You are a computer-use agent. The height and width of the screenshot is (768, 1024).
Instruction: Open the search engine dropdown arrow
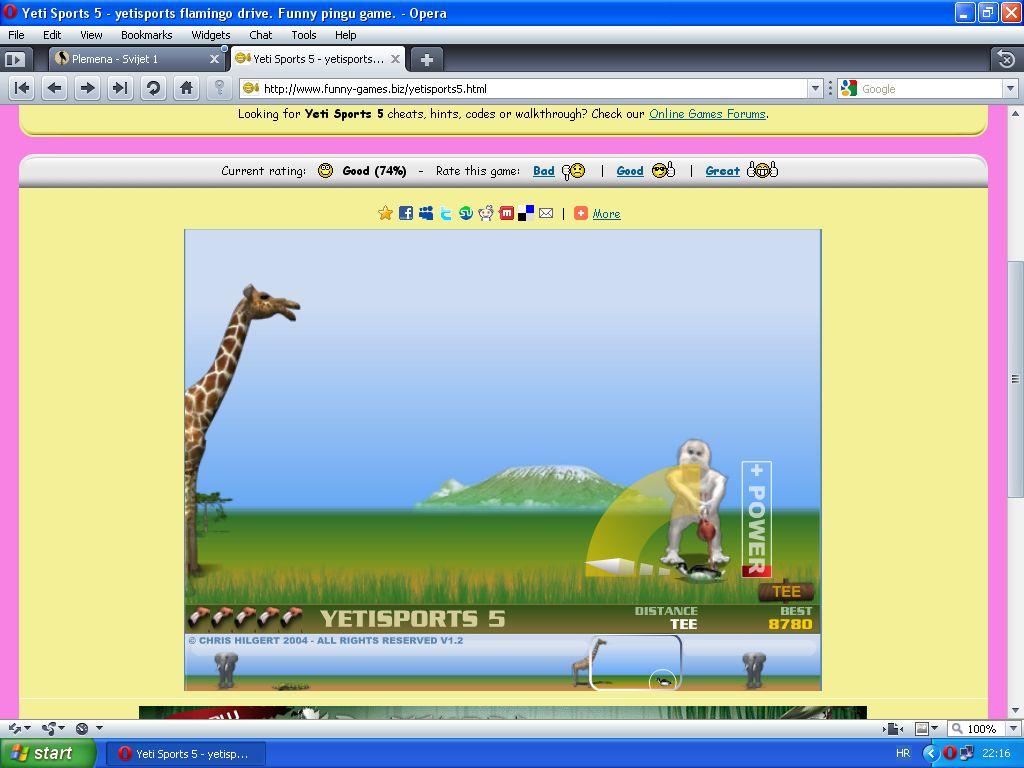(1010, 88)
